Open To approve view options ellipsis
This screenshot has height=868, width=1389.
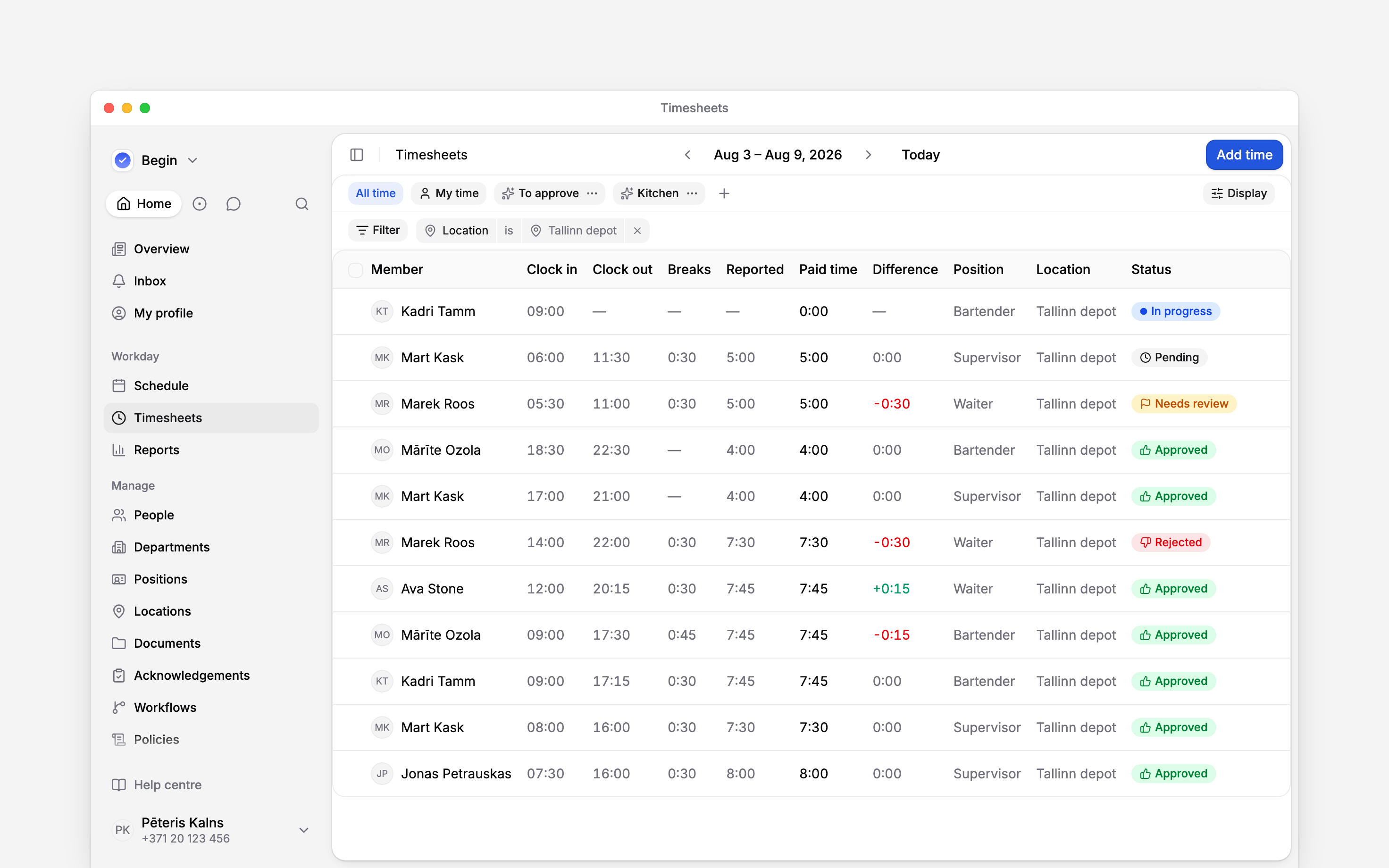(592, 193)
